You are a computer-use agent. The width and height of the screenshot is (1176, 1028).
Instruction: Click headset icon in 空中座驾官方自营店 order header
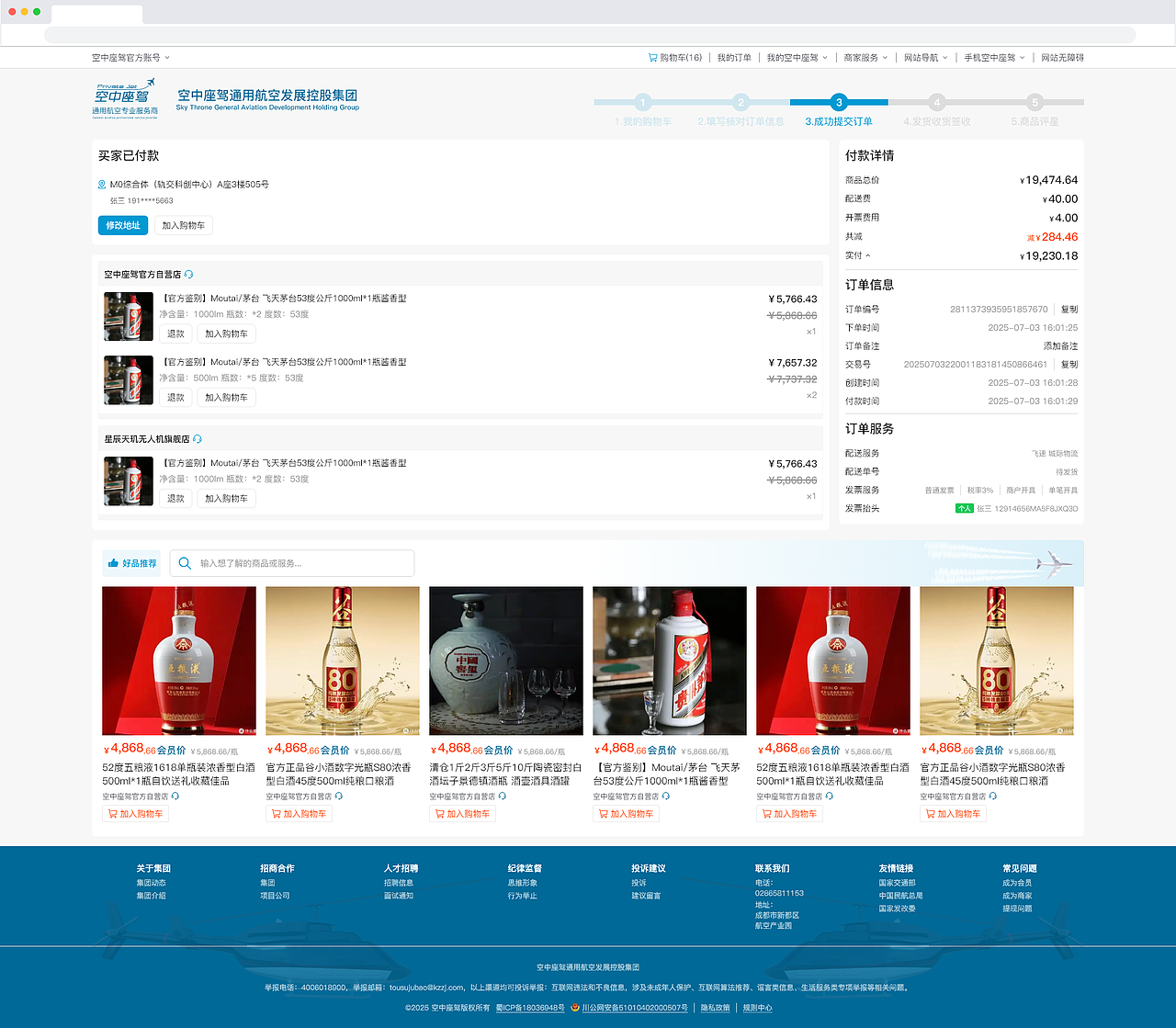point(188,275)
